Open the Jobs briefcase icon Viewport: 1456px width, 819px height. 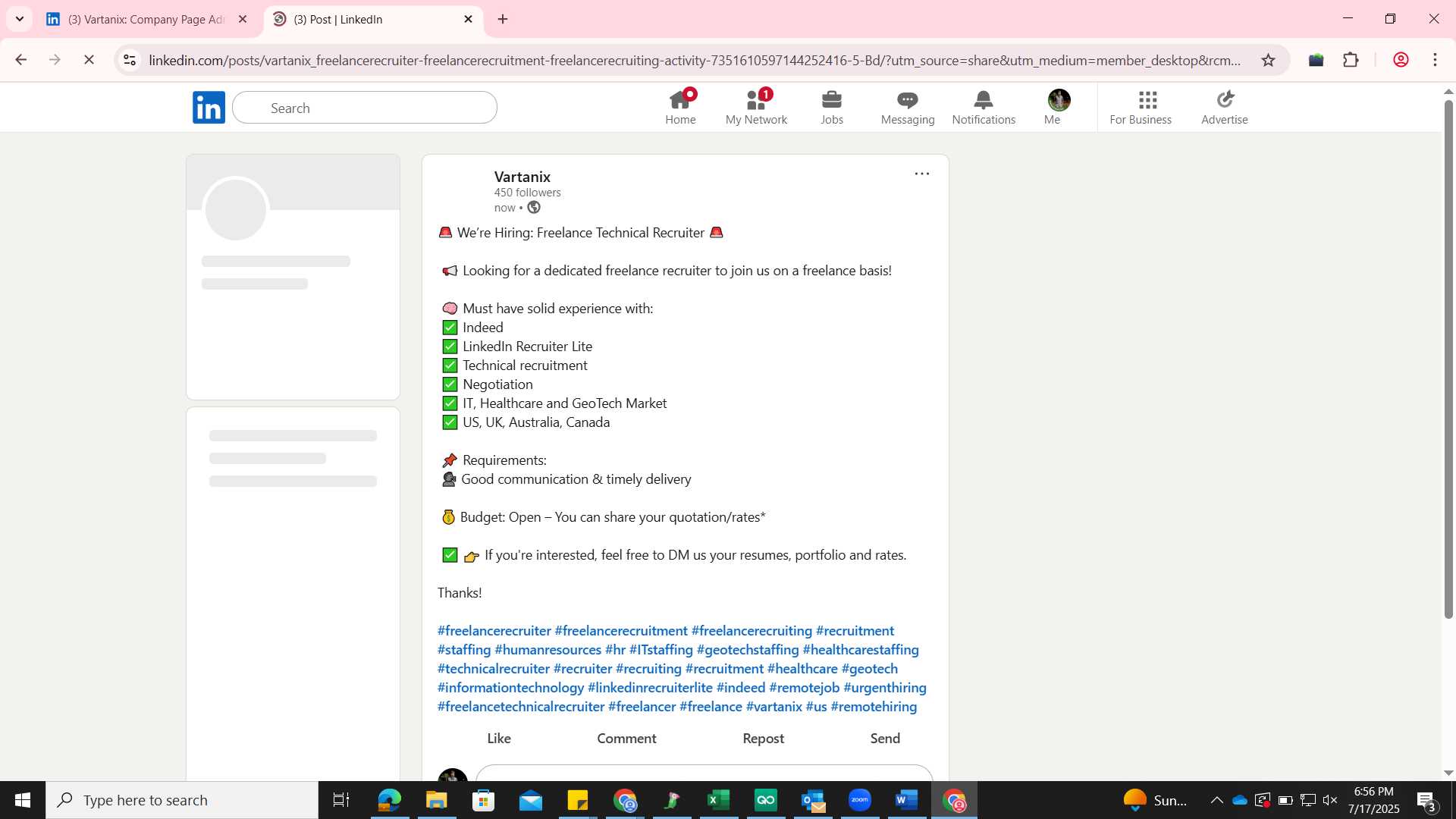point(832,100)
